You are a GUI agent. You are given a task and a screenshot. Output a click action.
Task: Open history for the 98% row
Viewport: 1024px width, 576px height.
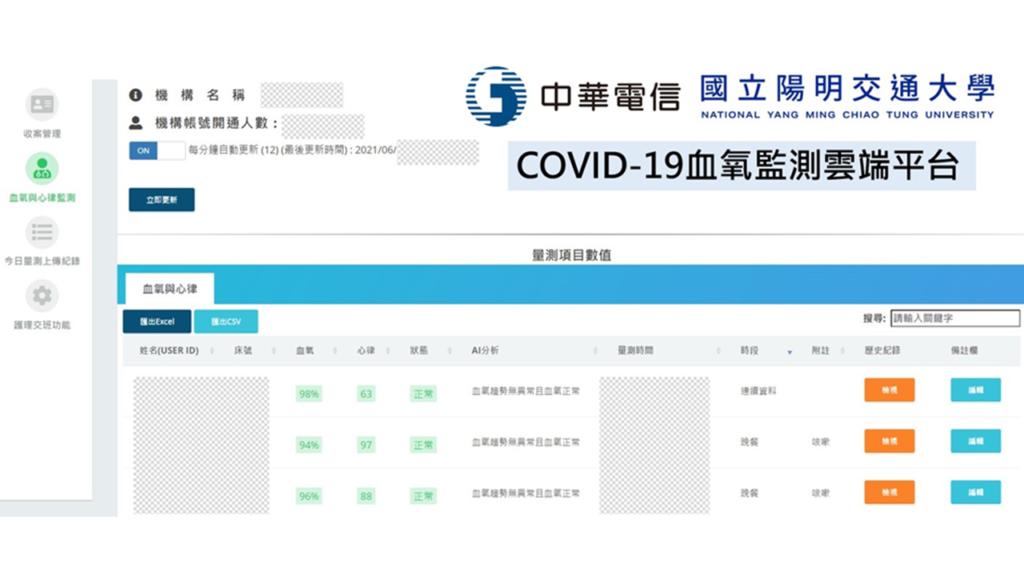tap(889, 390)
